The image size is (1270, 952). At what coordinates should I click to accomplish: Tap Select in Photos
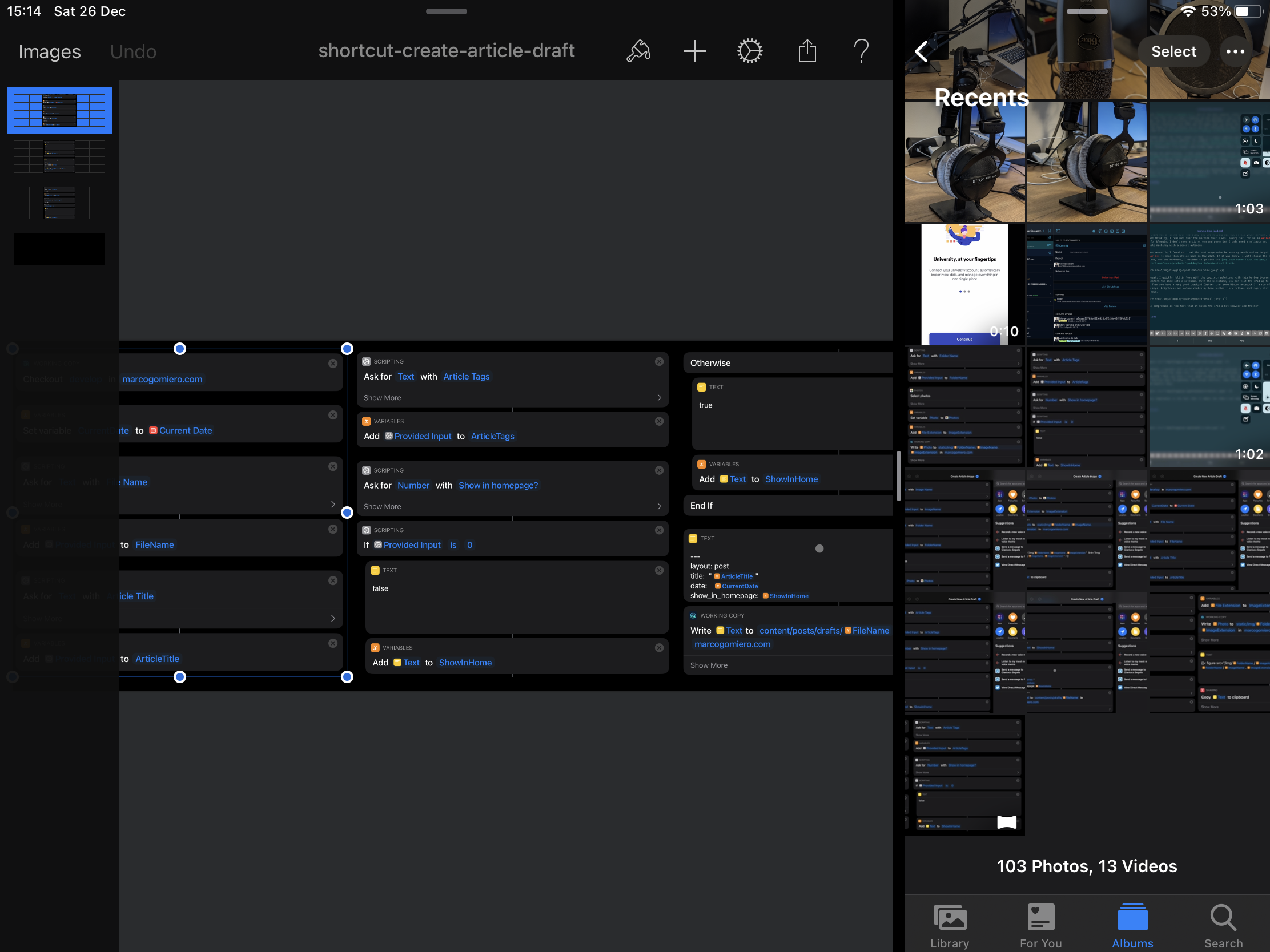click(1173, 51)
